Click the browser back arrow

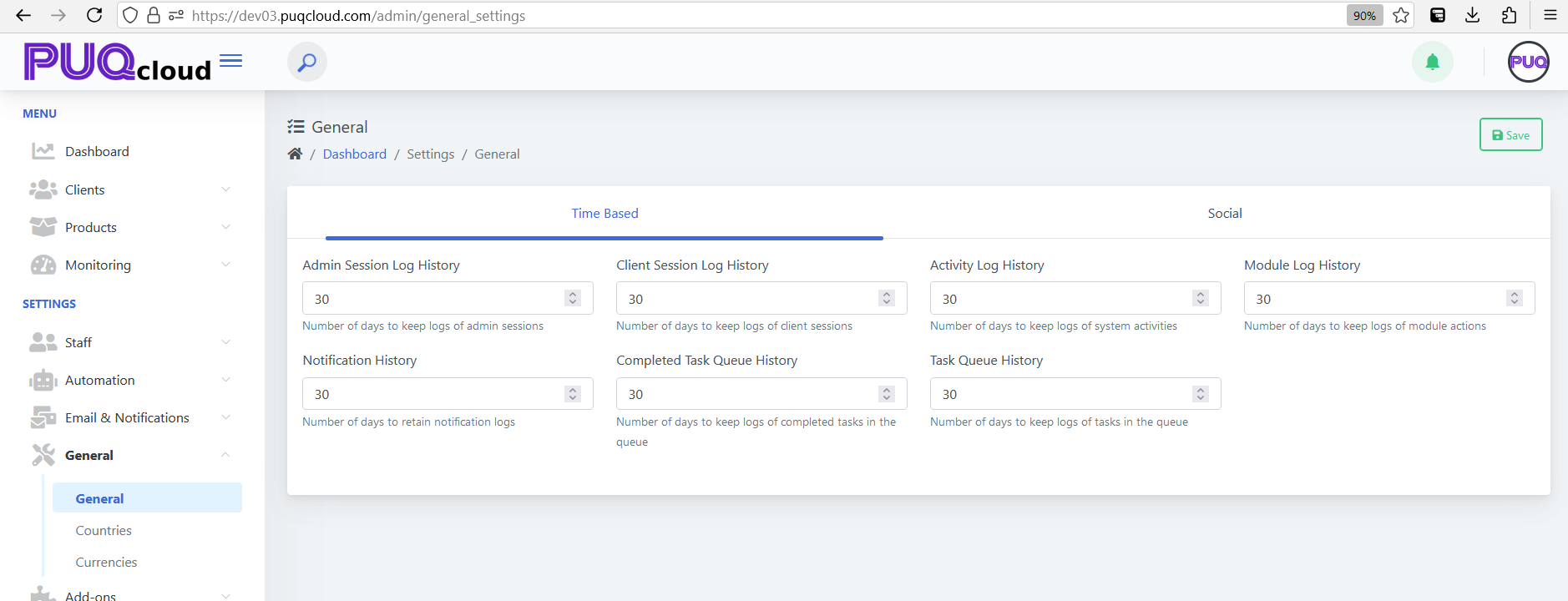(23, 15)
